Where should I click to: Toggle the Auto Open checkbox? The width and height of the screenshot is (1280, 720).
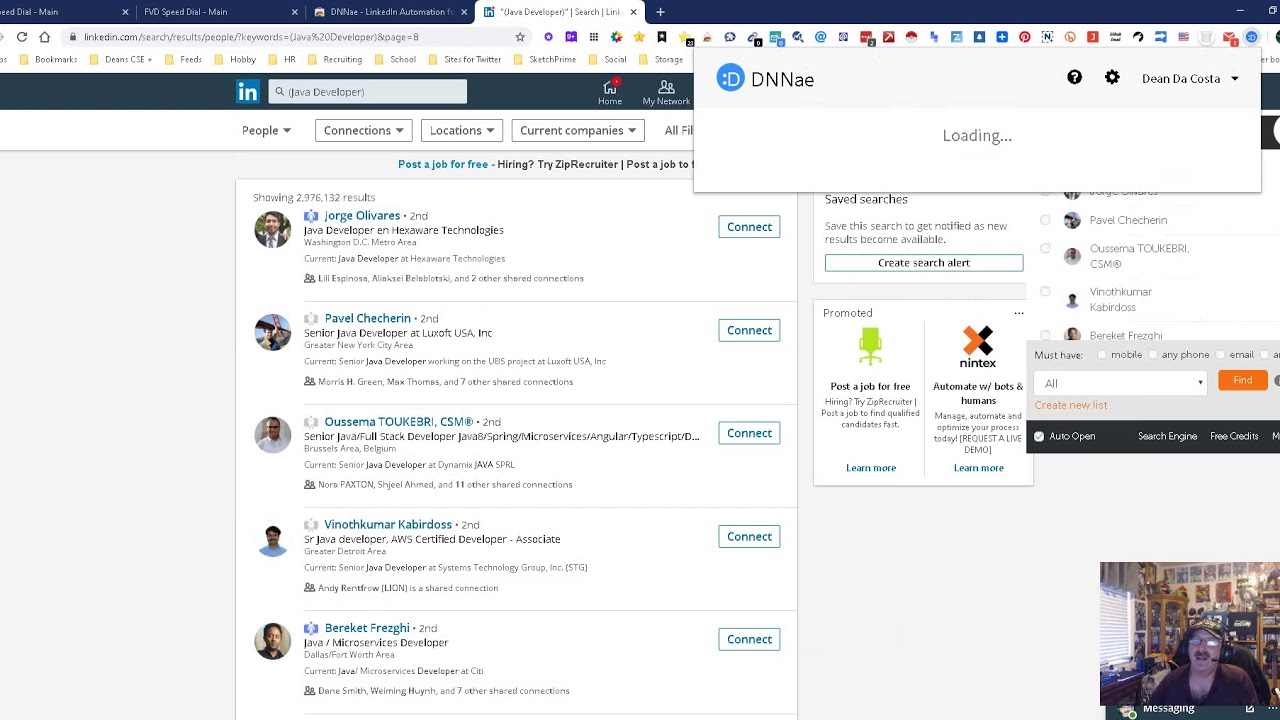pyautogui.click(x=1039, y=437)
